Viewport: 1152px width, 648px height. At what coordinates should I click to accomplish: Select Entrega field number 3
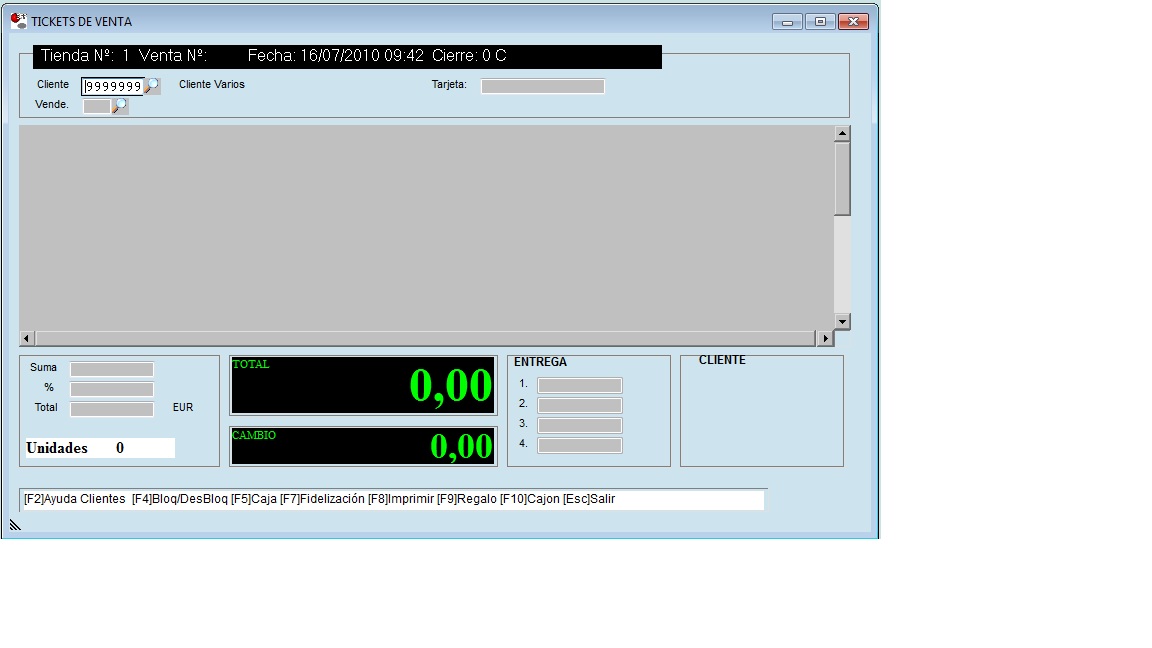click(x=579, y=425)
